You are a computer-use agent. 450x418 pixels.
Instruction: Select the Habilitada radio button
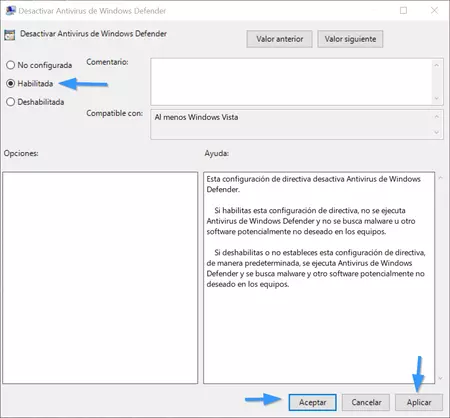[11, 83]
